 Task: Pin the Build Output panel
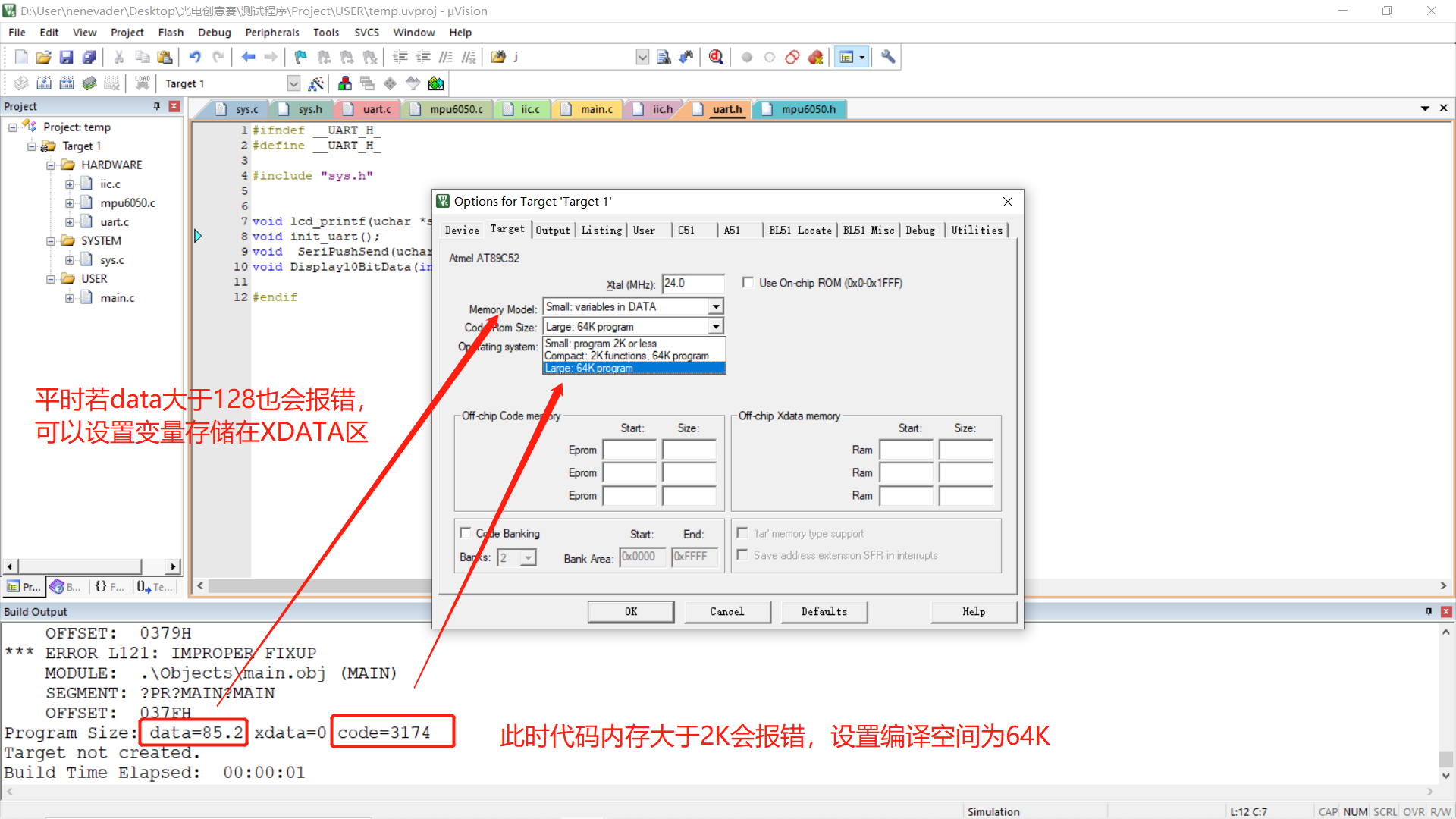click(1429, 611)
